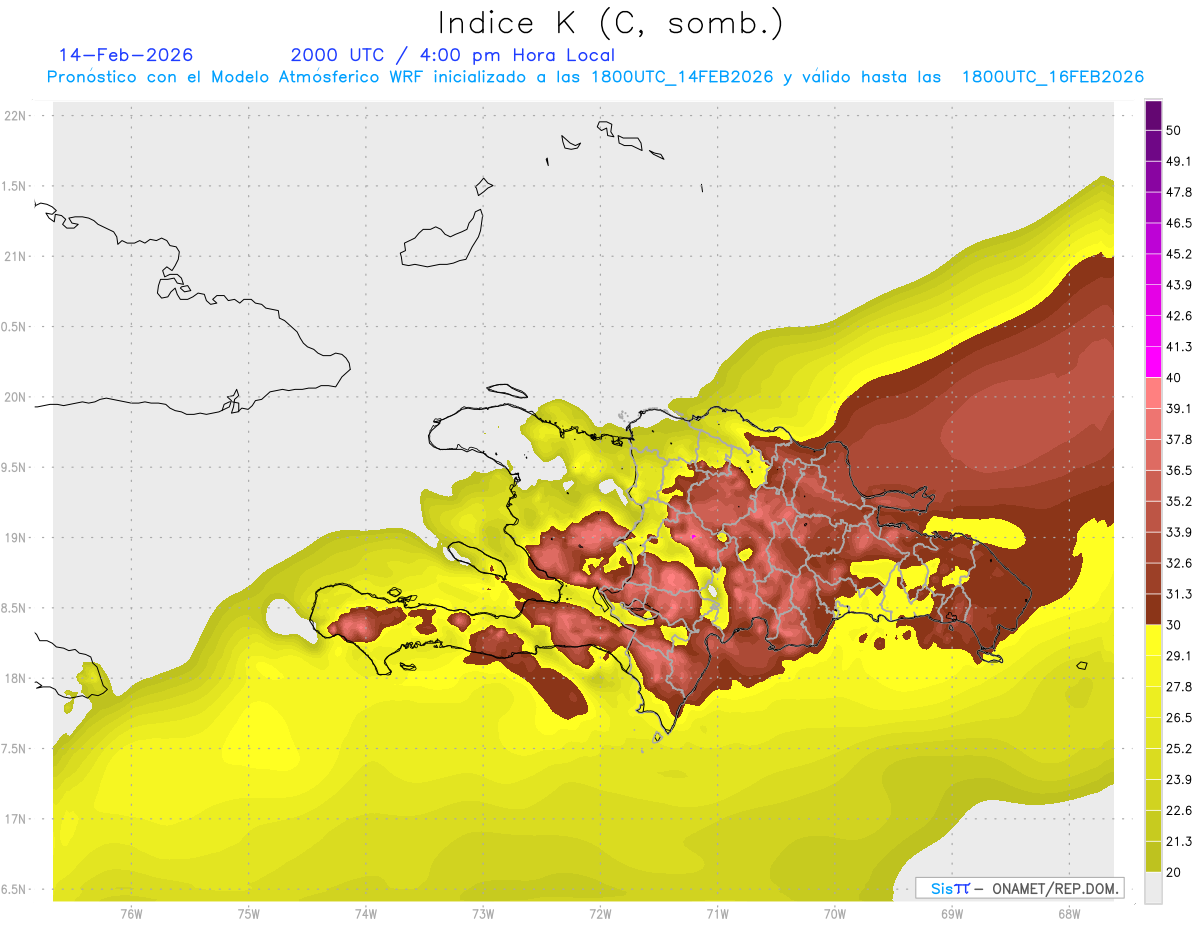Click color bar value "46.5"

click(1178, 223)
